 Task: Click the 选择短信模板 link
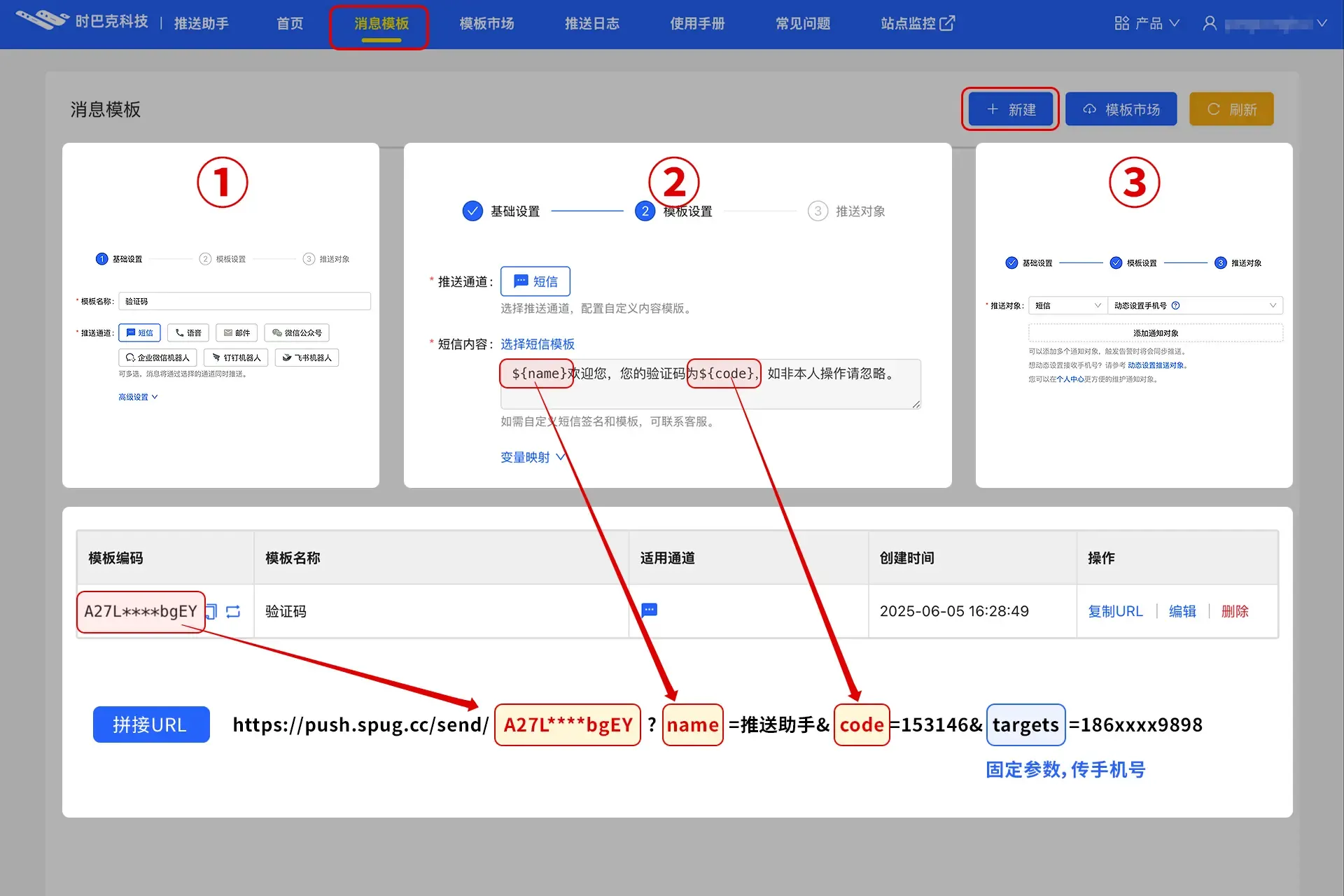pos(537,344)
